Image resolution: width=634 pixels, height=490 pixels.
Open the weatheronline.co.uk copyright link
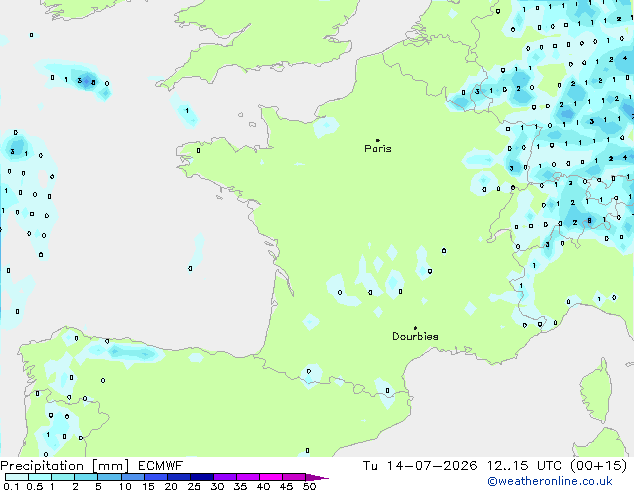550,481
